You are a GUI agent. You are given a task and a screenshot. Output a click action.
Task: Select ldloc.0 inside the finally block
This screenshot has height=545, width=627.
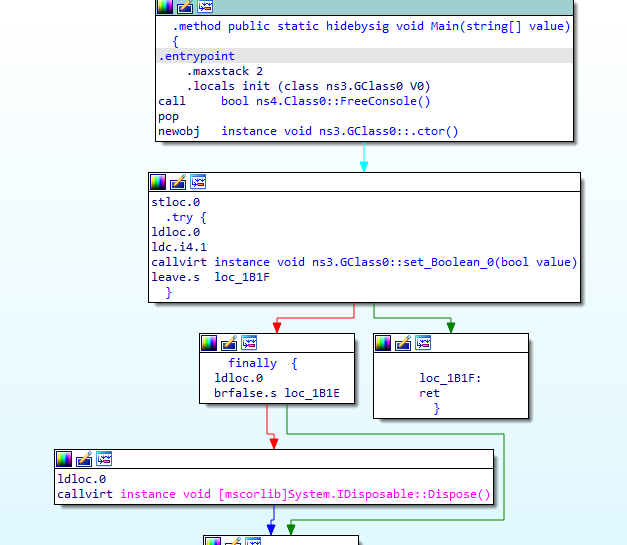238,378
